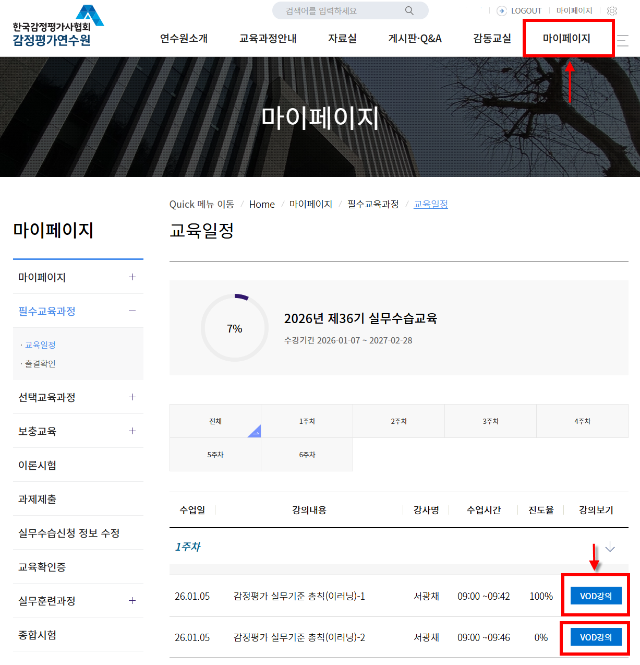Click the search magnifier icon
Image resolution: width=640 pixels, height=665 pixels.
(409, 11)
